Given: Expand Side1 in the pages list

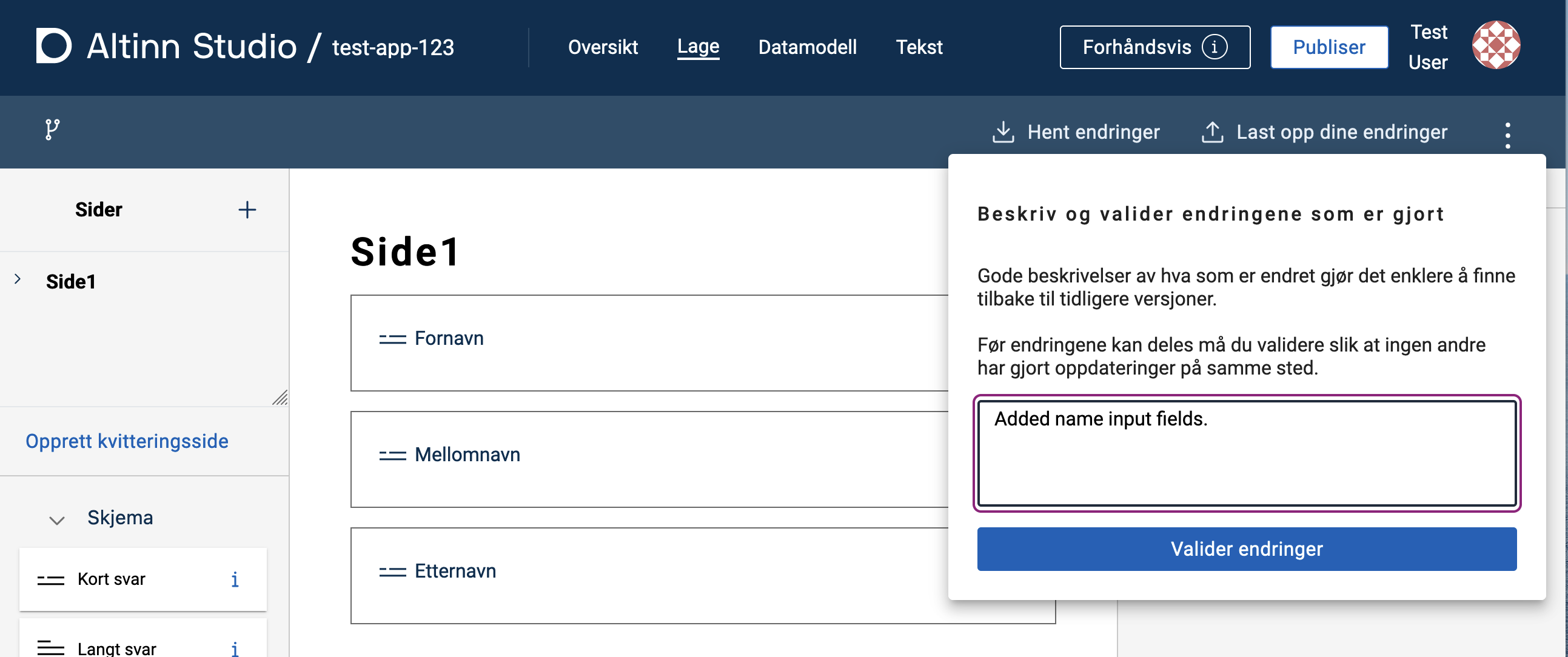Looking at the screenshot, I should (18, 279).
